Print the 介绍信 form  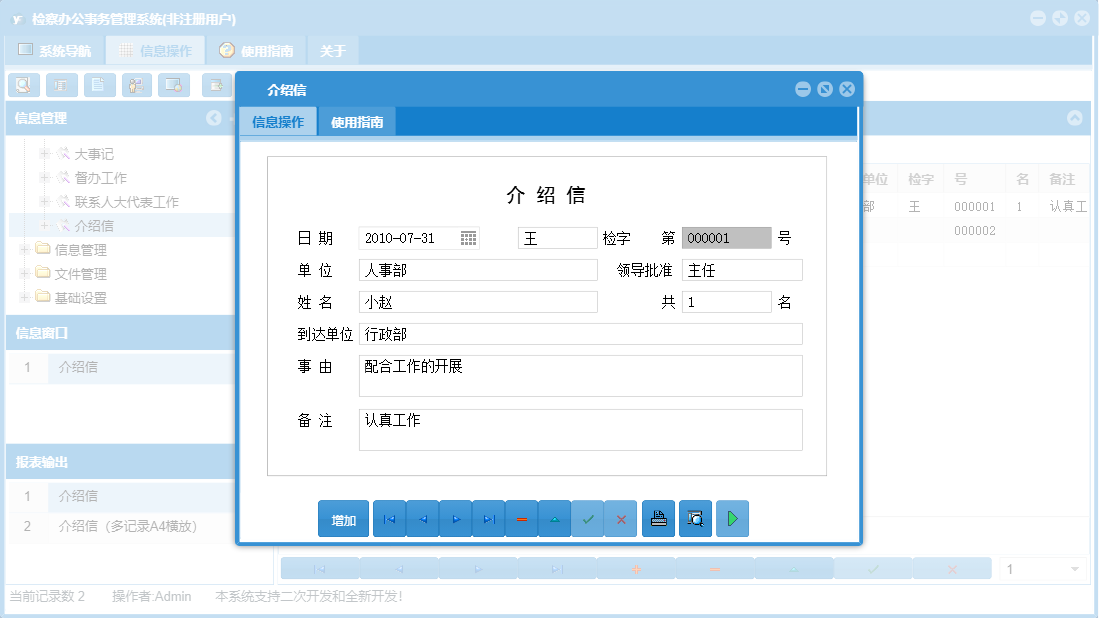point(658,518)
